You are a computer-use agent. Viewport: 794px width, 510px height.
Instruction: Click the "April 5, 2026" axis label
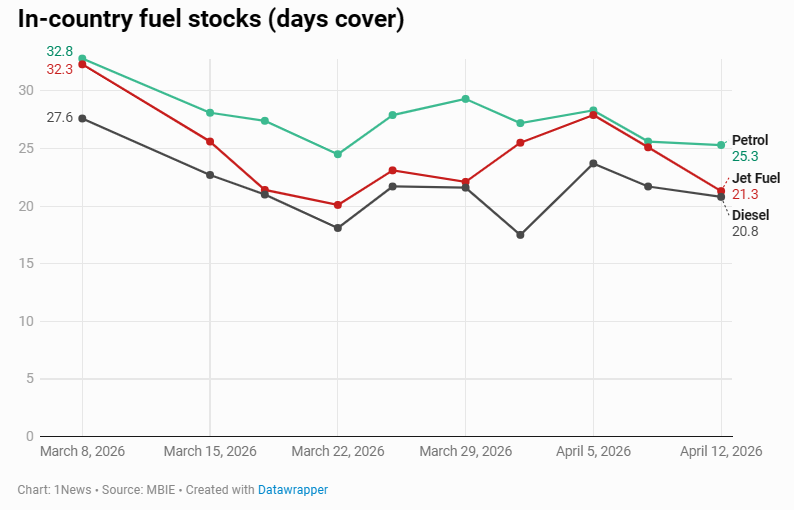(x=594, y=452)
